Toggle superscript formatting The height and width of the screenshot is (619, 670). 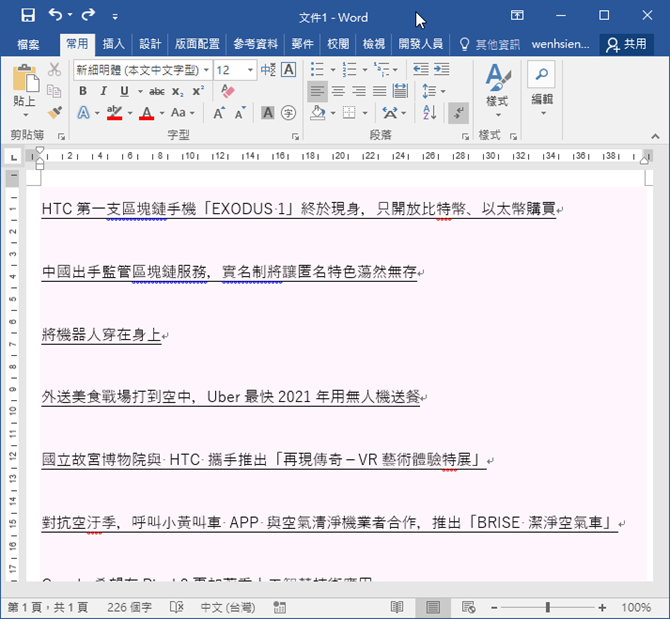(x=198, y=91)
